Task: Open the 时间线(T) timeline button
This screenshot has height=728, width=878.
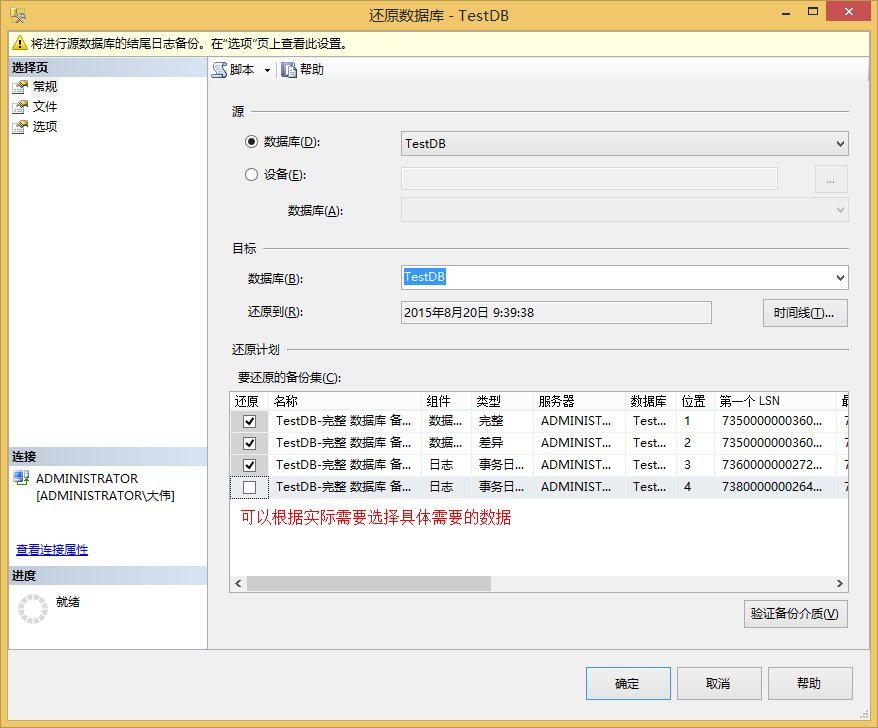Action: (x=805, y=313)
